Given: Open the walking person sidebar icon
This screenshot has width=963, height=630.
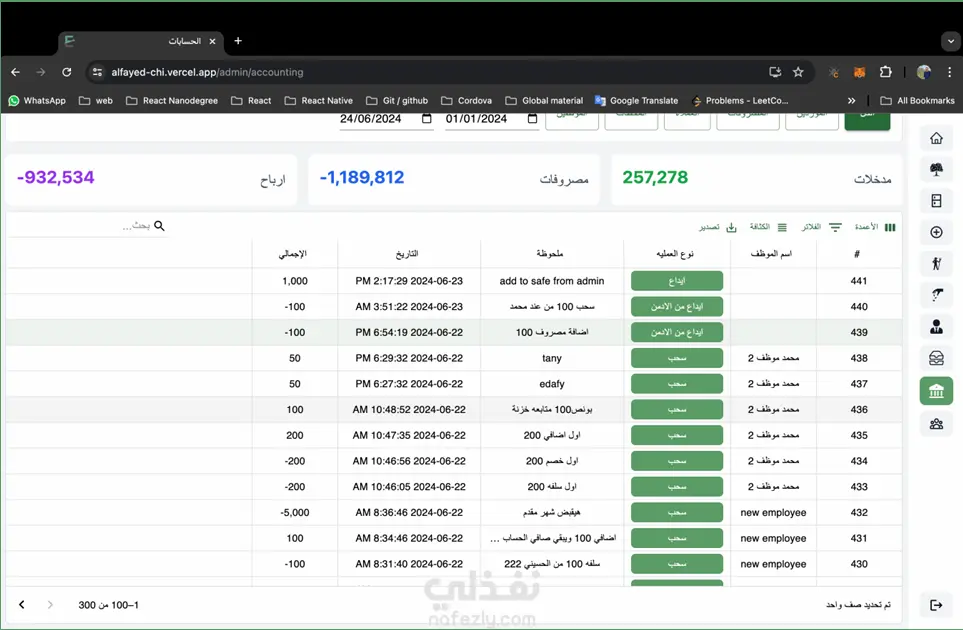Looking at the screenshot, I should (936, 263).
